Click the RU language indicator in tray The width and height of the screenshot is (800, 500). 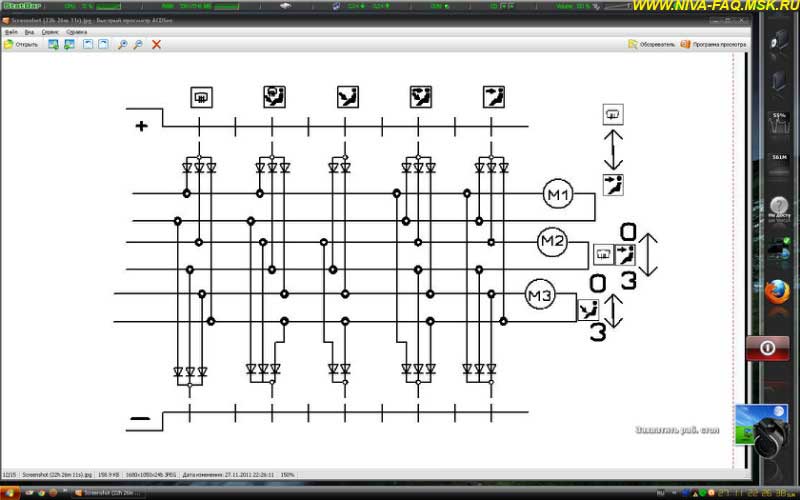point(660,493)
